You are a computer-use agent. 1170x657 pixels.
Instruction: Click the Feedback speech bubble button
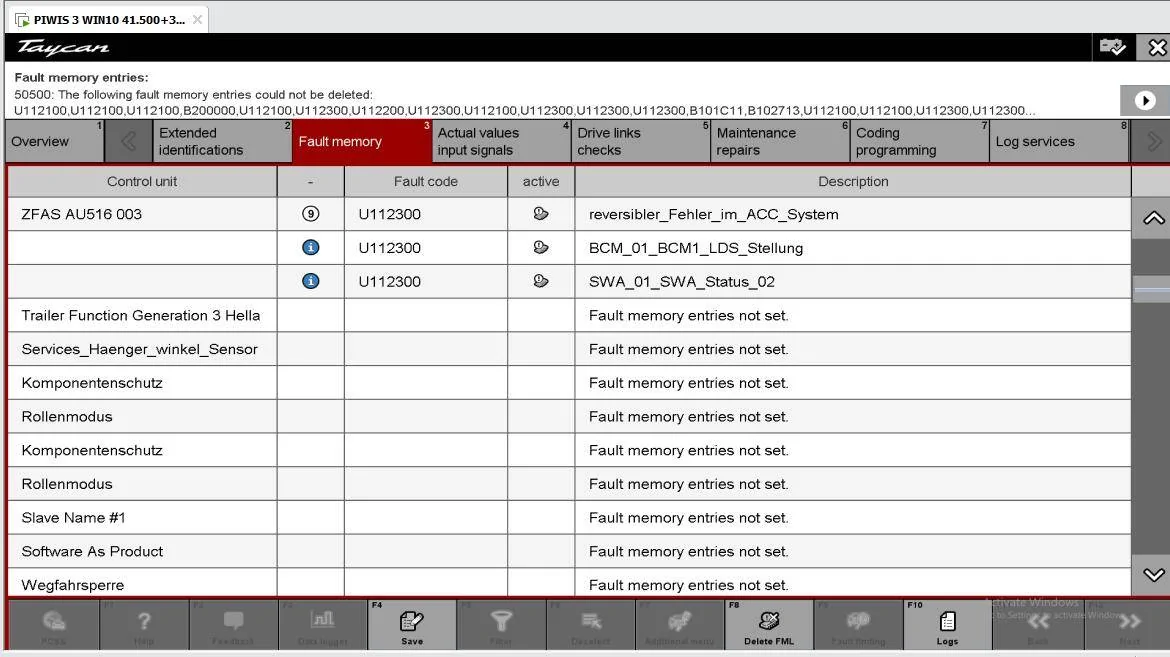point(233,625)
